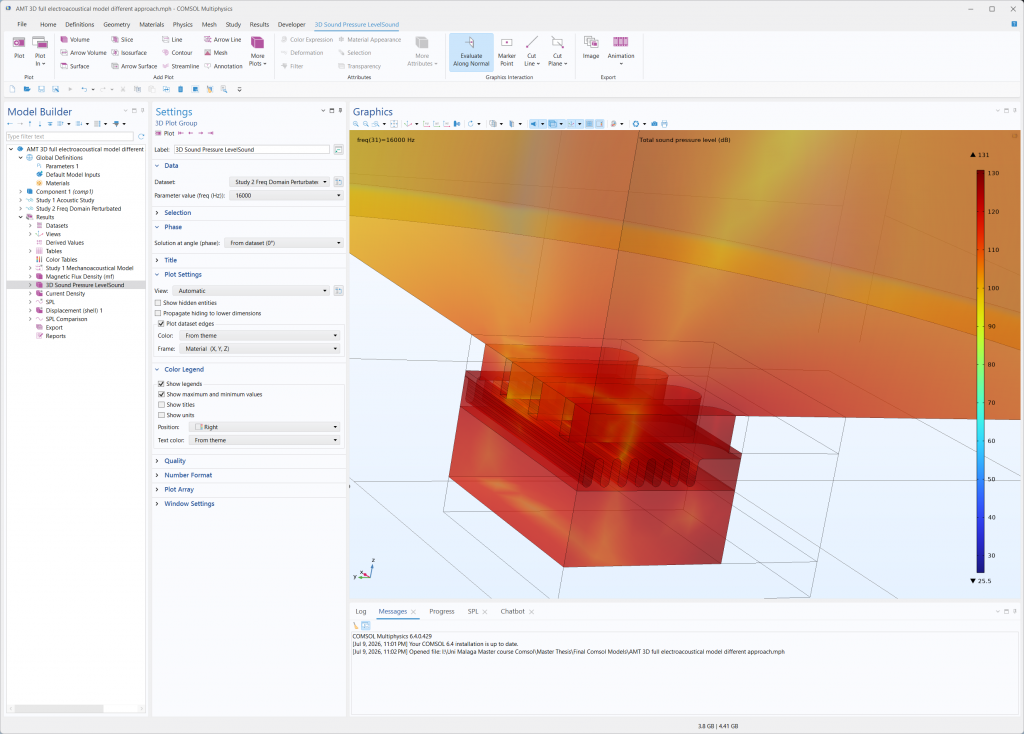Toggle Show legends checkbox

coord(161,384)
